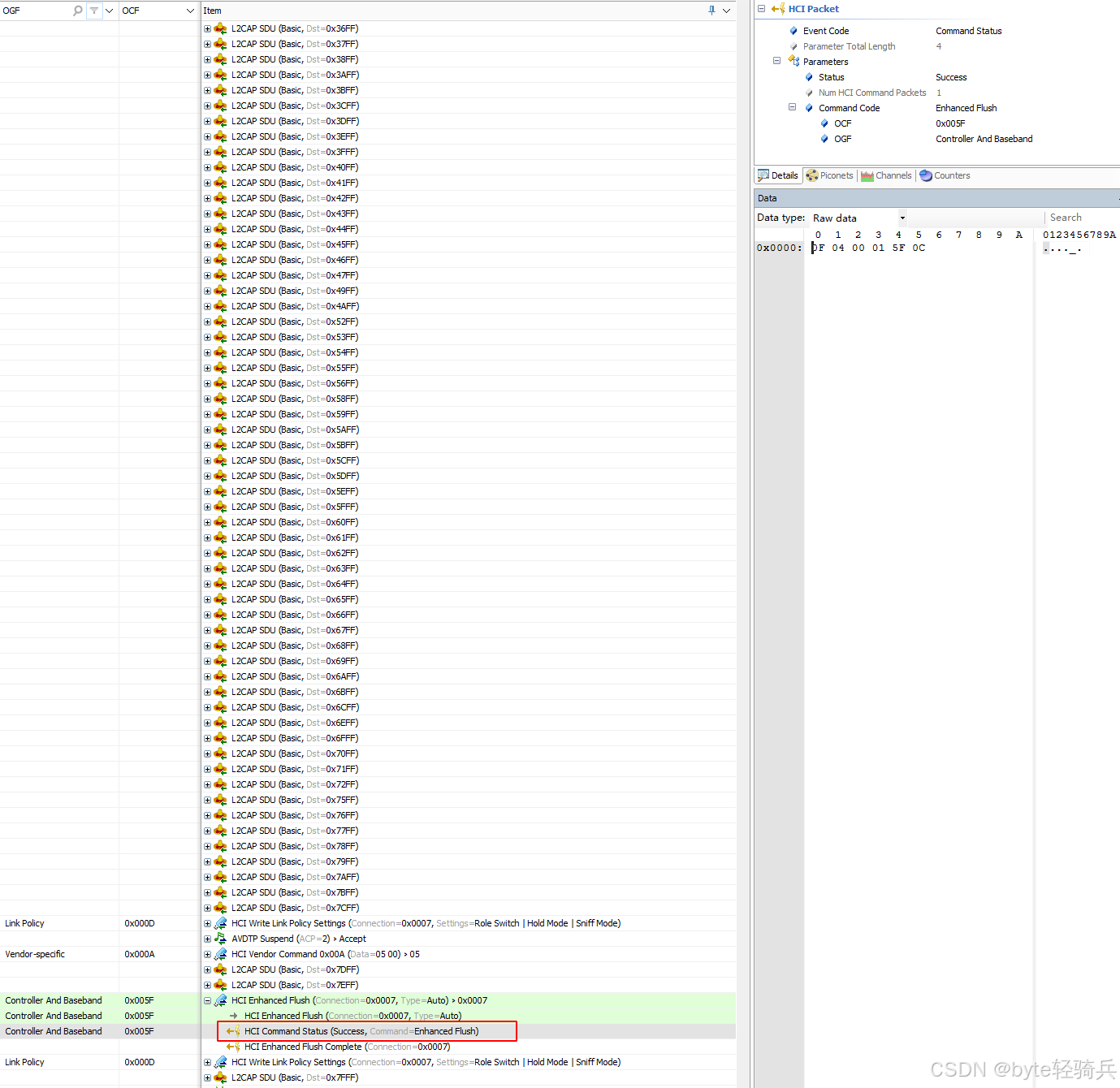Switch to the Piconets tab
The width and height of the screenshot is (1120, 1088).
point(830,175)
